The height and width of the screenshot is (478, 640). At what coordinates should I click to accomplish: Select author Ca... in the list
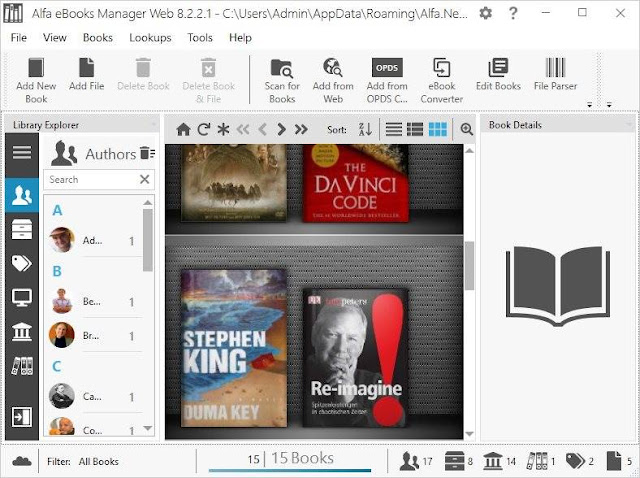click(x=94, y=396)
